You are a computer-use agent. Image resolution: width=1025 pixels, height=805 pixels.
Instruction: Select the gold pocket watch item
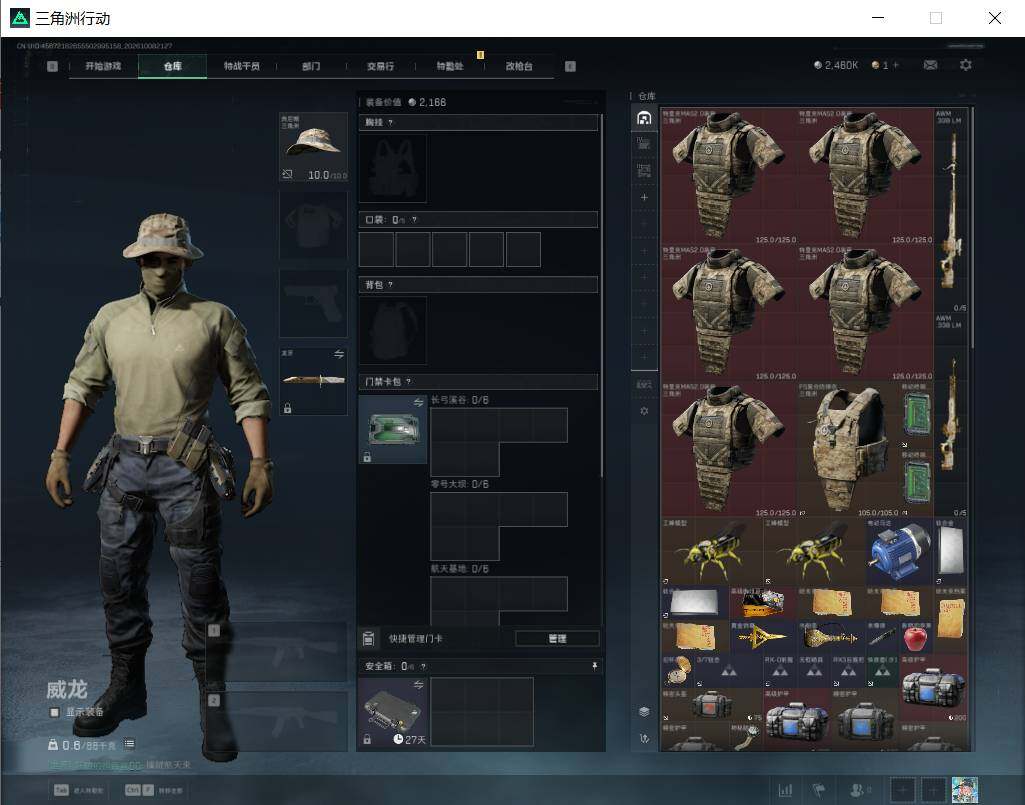[x=678, y=671]
